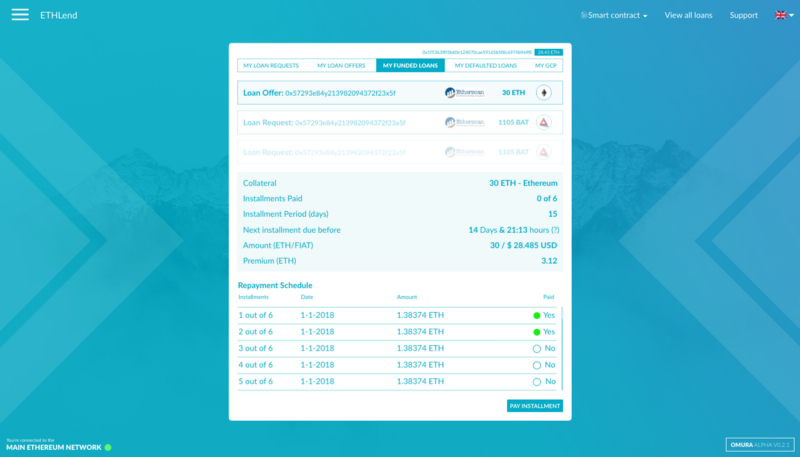Click the BAT token icon on first Loan Request

(x=544, y=123)
